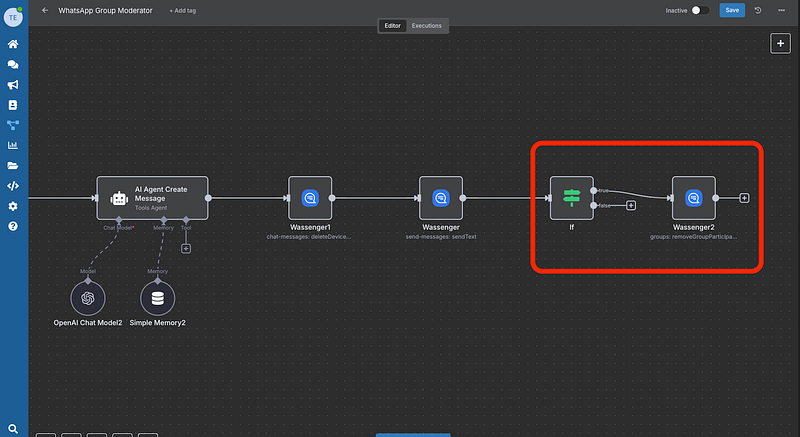Open the three-dot more options menu
The image size is (800, 437).
pos(780,10)
